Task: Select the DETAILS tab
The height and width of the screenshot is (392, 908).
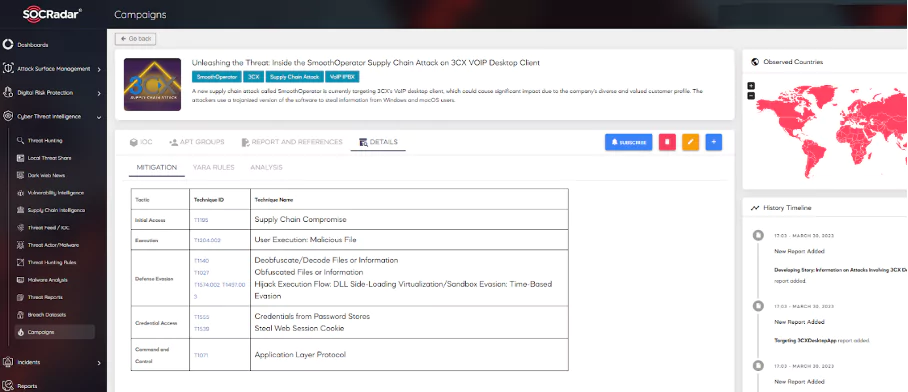Action: tap(378, 142)
